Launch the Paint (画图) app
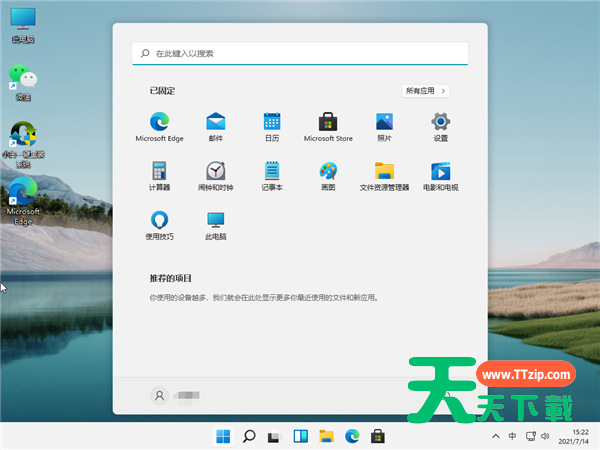 pyautogui.click(x=328, y=176)
